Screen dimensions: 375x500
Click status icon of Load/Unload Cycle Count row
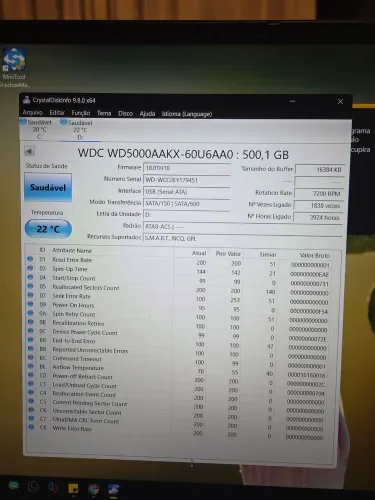click(x=31, y=383)
